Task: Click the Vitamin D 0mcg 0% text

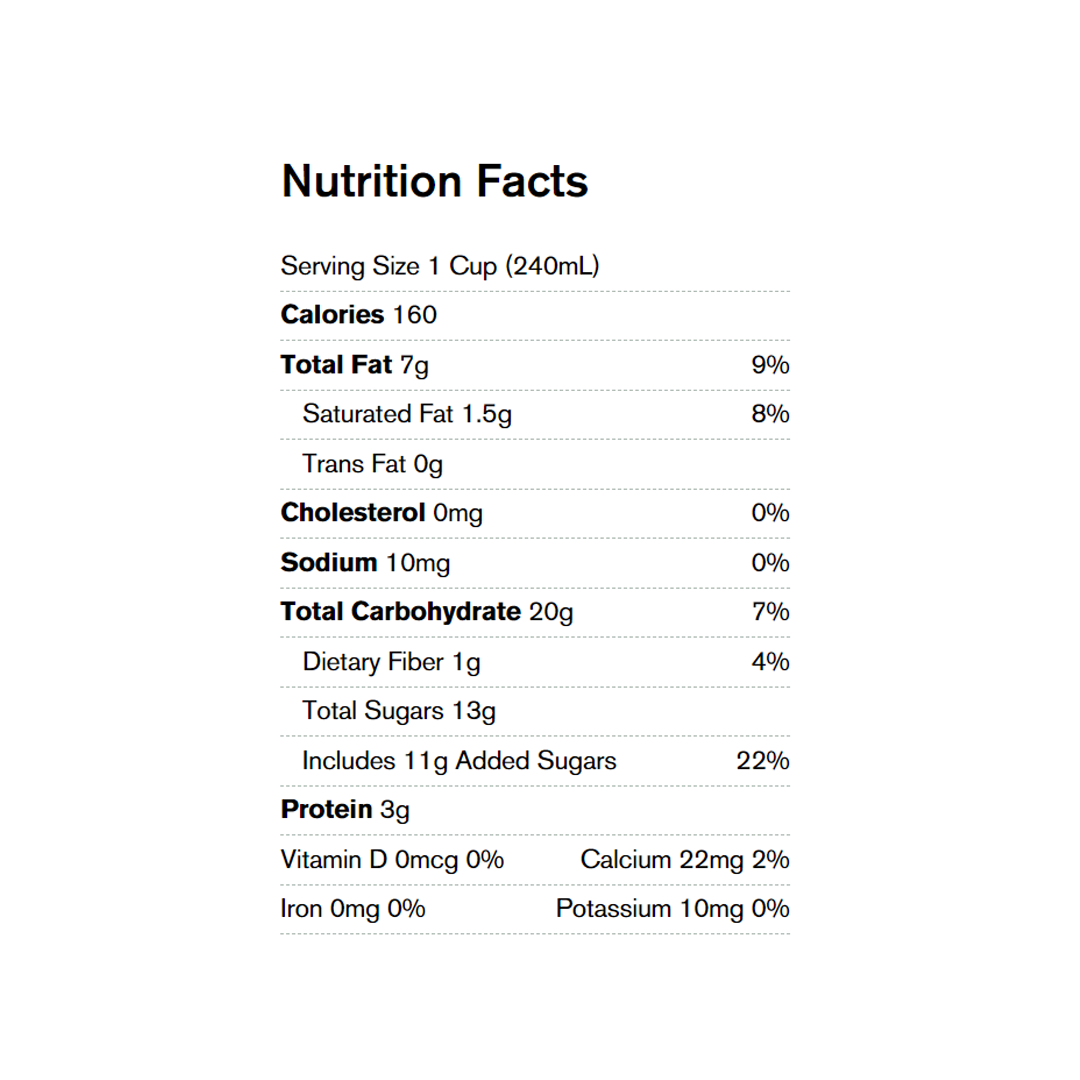Action: tap(392, 860)
